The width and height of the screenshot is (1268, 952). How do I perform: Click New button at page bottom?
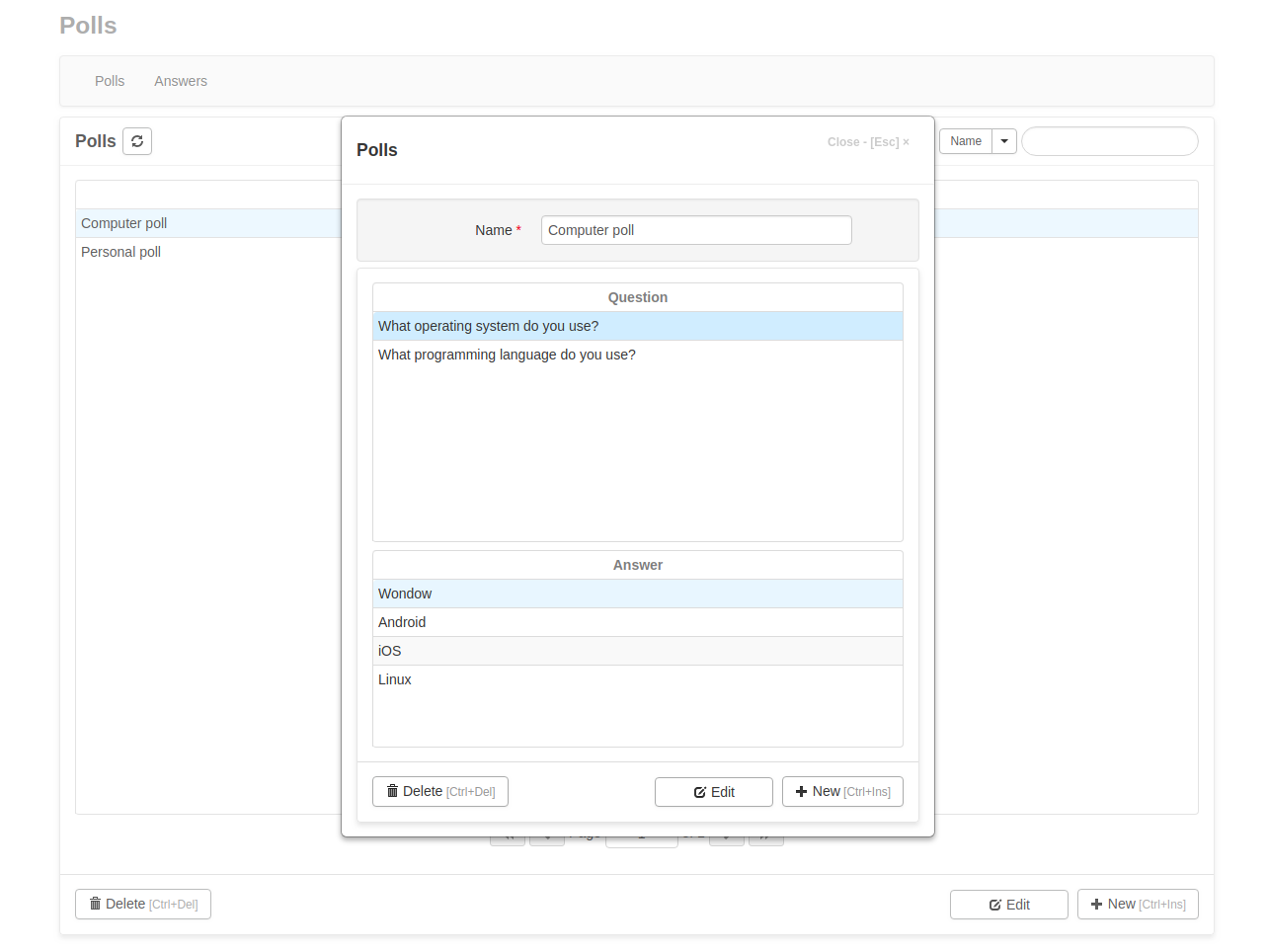coord(1138,905)
